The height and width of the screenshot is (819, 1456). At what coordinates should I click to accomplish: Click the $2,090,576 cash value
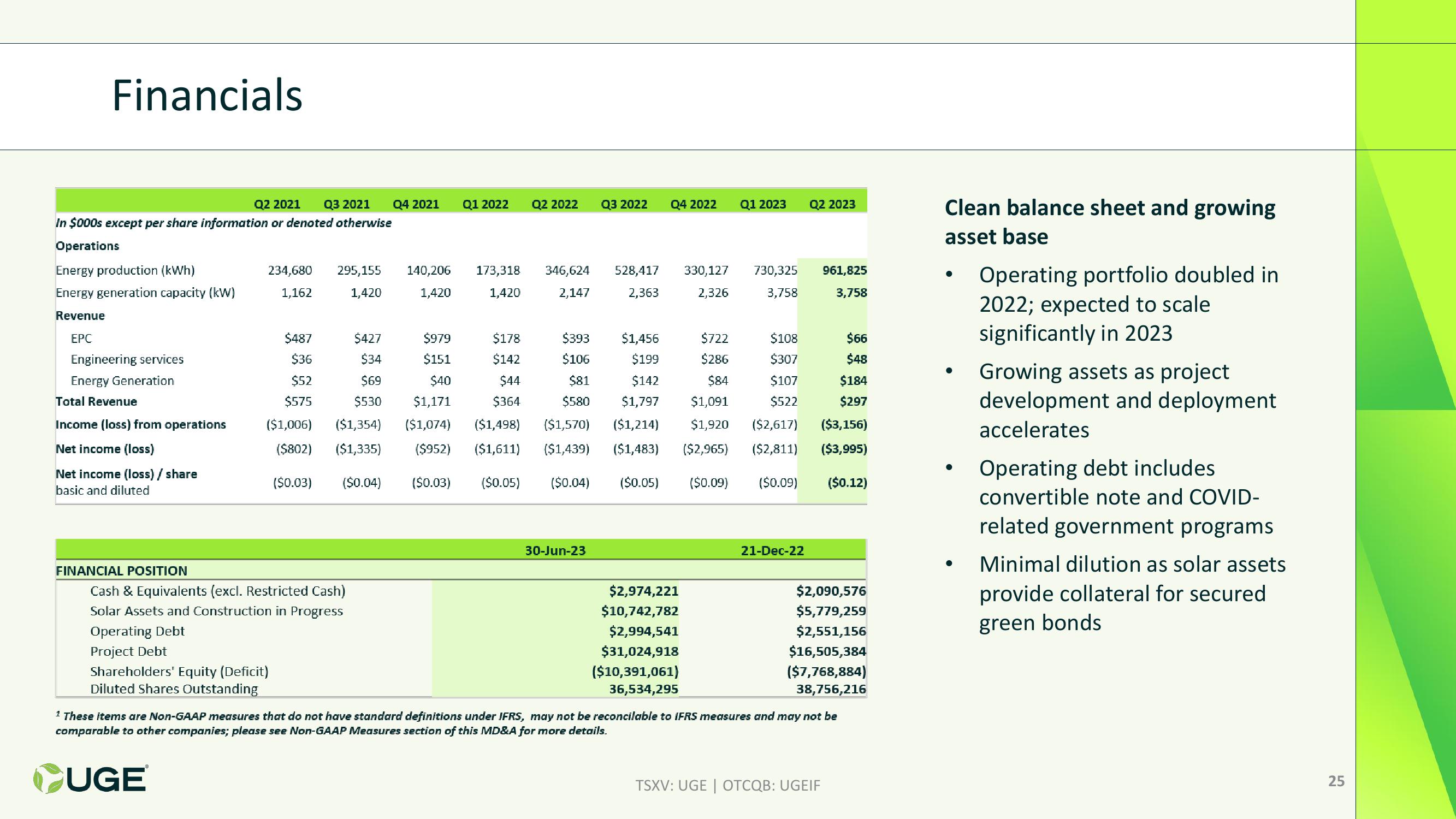click(x=831, y=591)
